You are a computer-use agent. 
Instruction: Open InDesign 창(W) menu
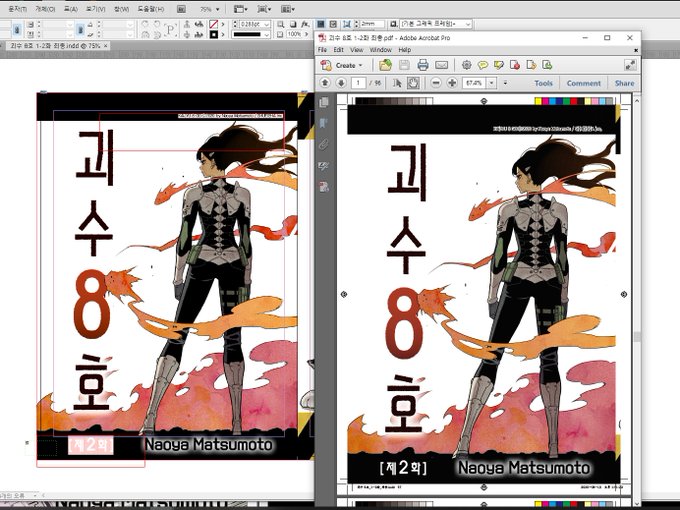pyautogui.click(x=121, y=9)
